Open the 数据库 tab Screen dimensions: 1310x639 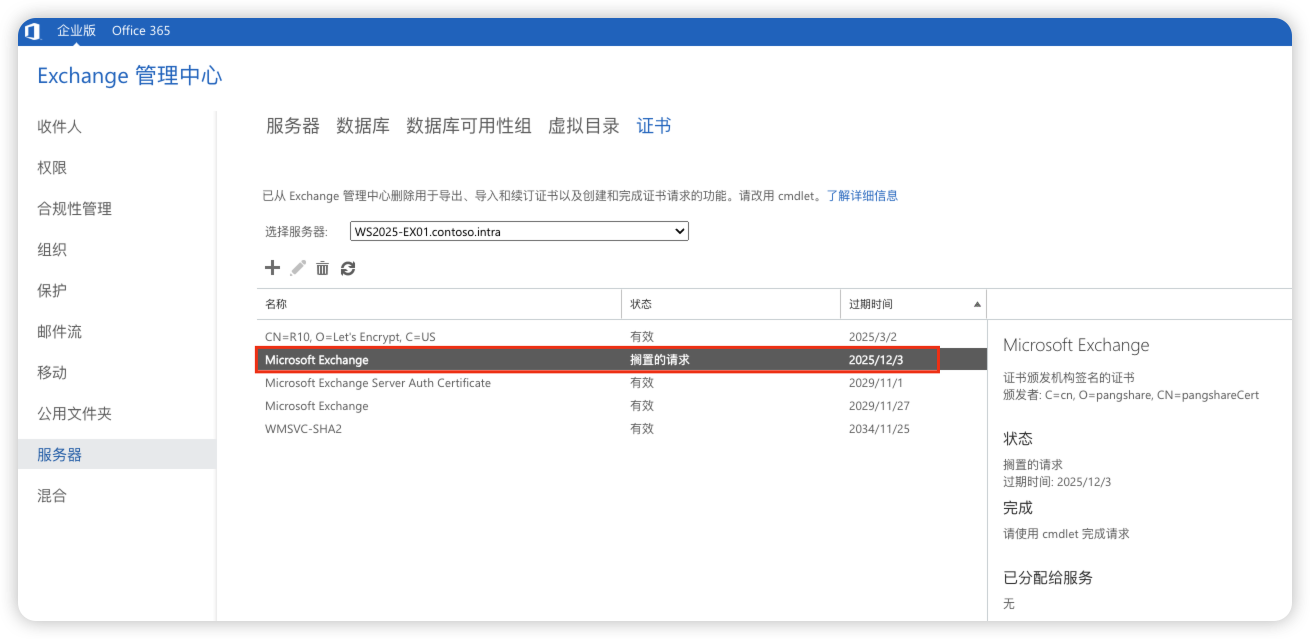tap(362, 126)
